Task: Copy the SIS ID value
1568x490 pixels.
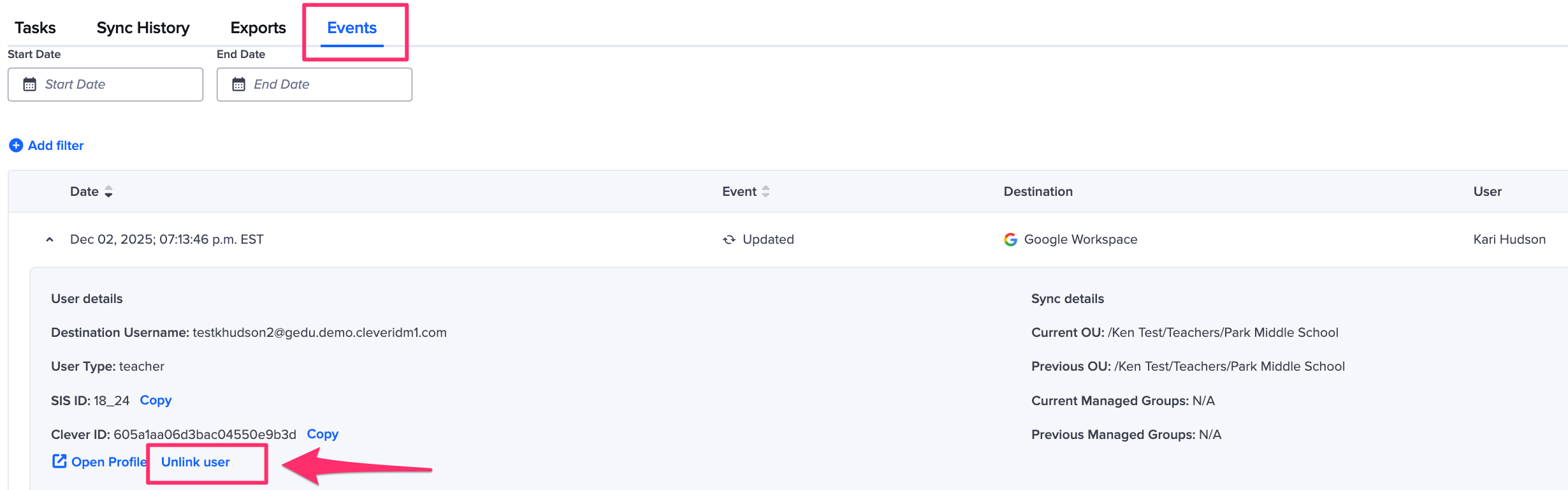Action: click(156, 400)
